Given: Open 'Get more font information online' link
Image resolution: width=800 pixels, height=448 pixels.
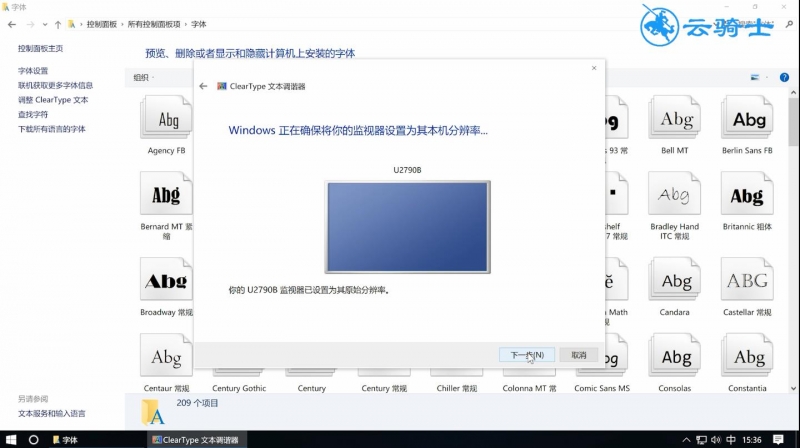Looking at the screenshot, I should pos(55,85).
